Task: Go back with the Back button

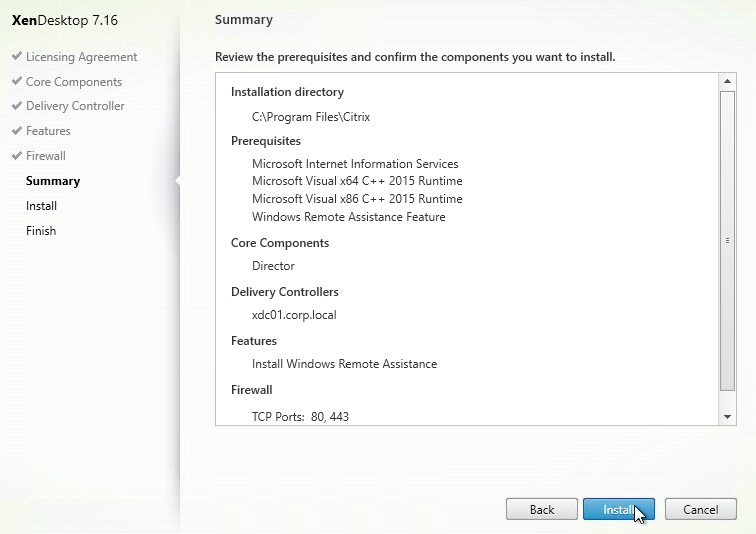Action: pos(541,509)
